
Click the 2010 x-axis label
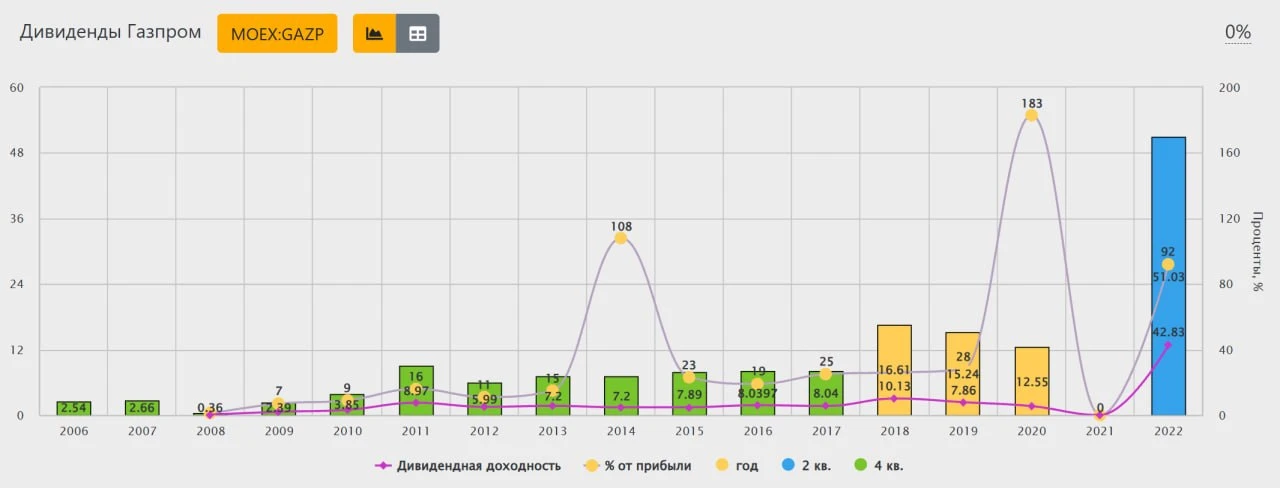coord(347,430)
